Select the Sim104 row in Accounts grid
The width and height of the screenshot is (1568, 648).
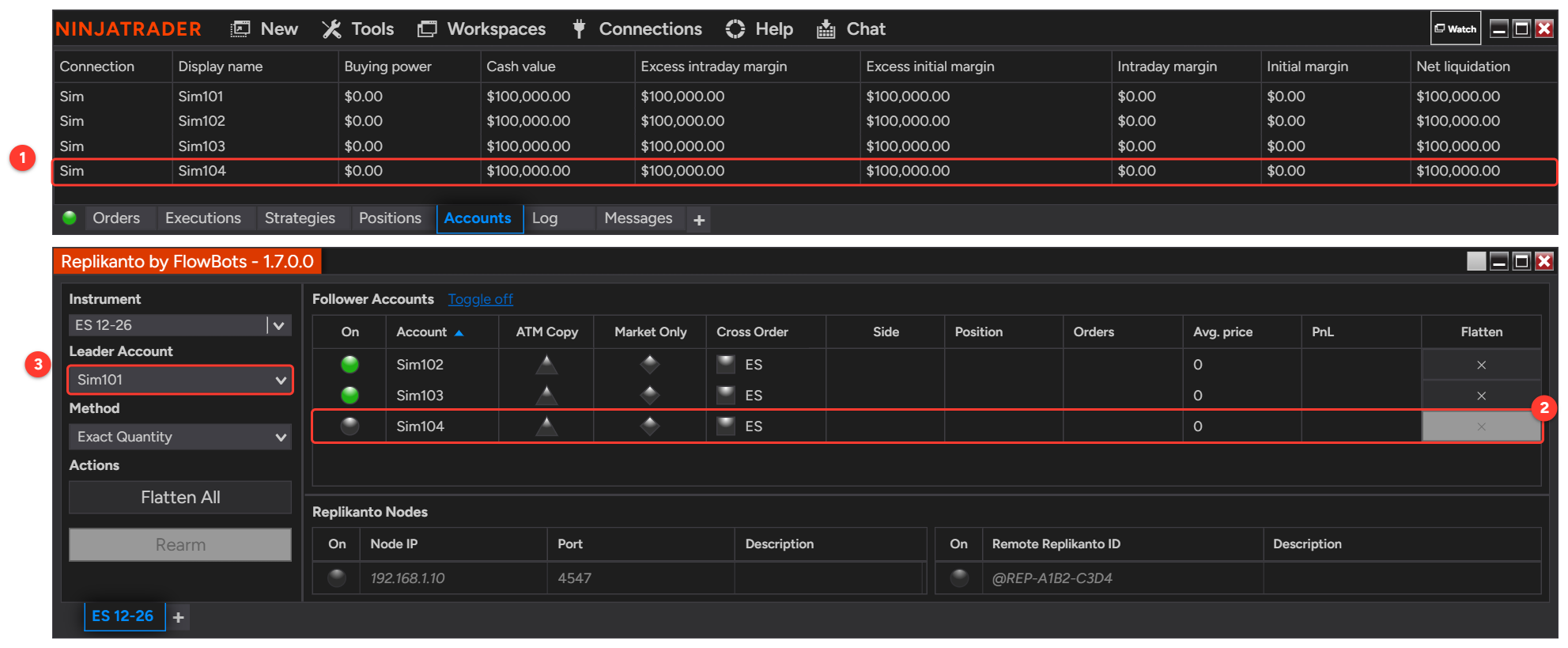pyautogui.click(x=805, y=171)
